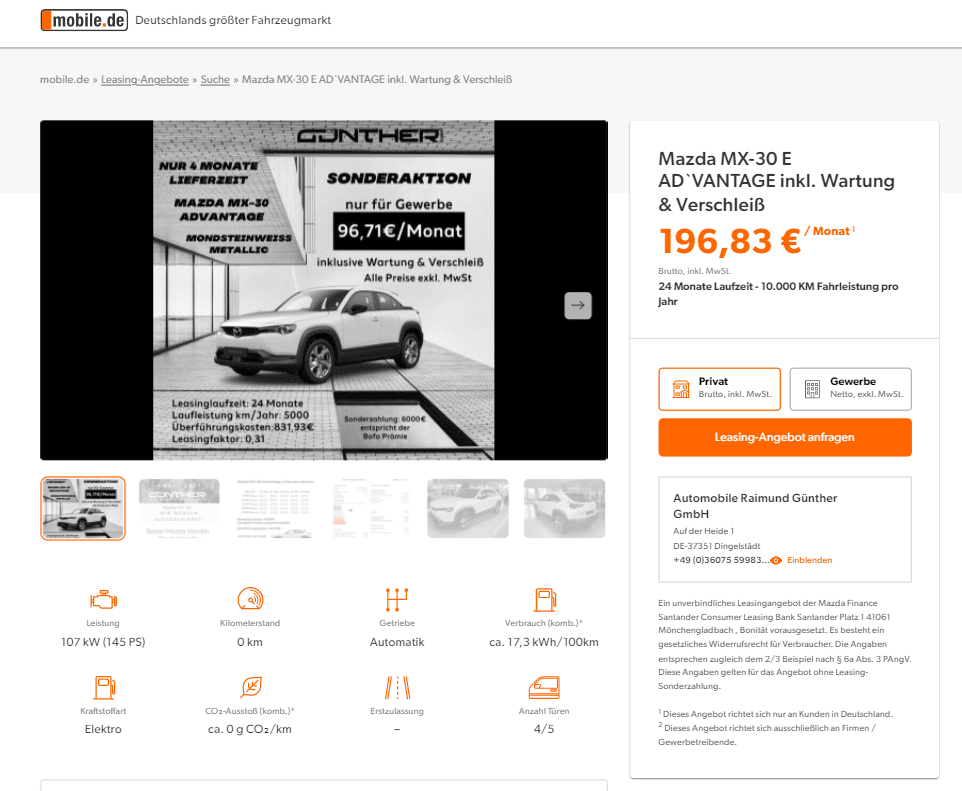This screenshot has width=962, height=791.
Task: Click the 196,83 € price
Action: coord(729,241)
